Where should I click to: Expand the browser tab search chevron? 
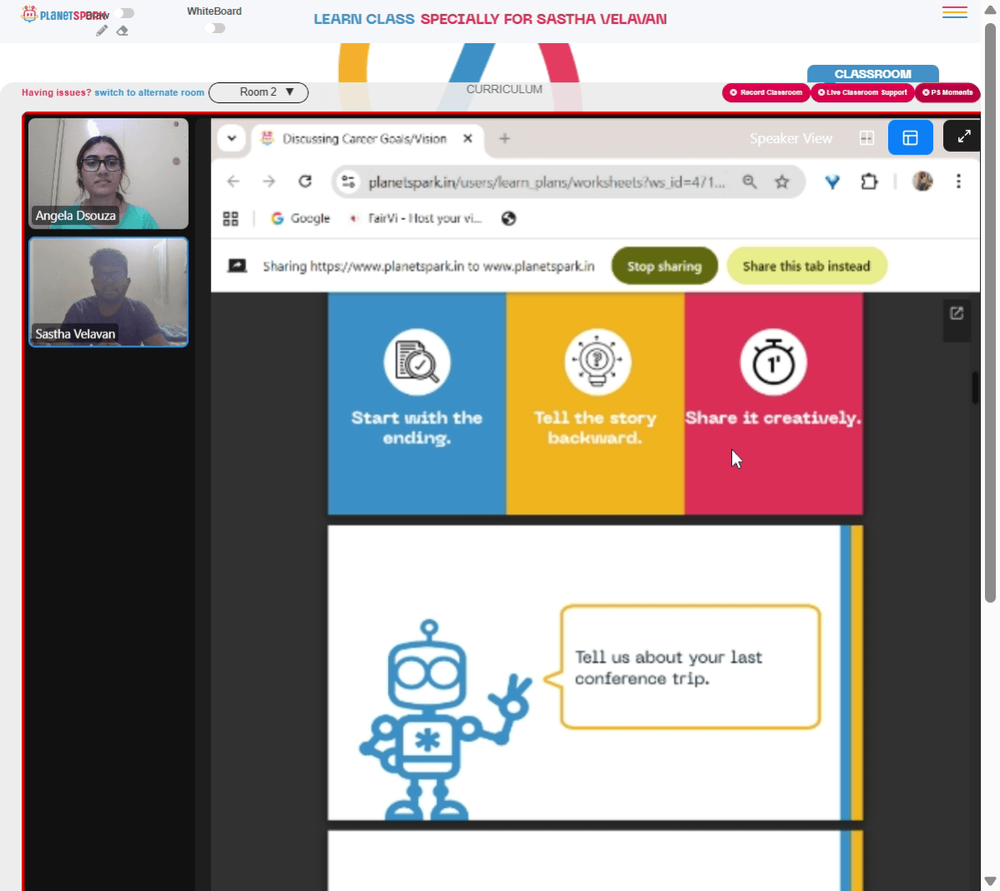click(232, 138)
